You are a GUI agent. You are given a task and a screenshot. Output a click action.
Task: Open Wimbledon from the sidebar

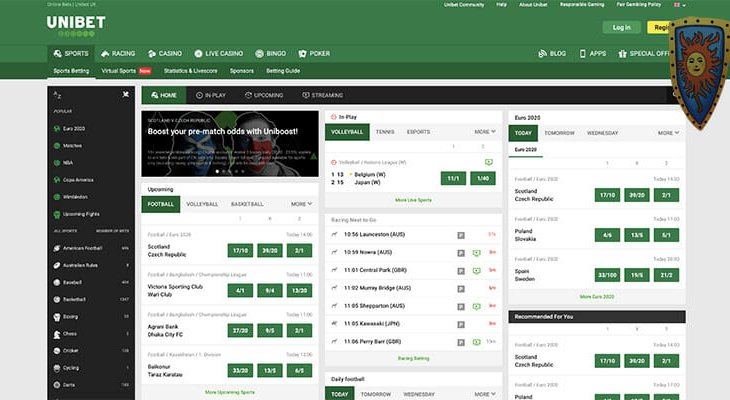[x=70, y=197]
